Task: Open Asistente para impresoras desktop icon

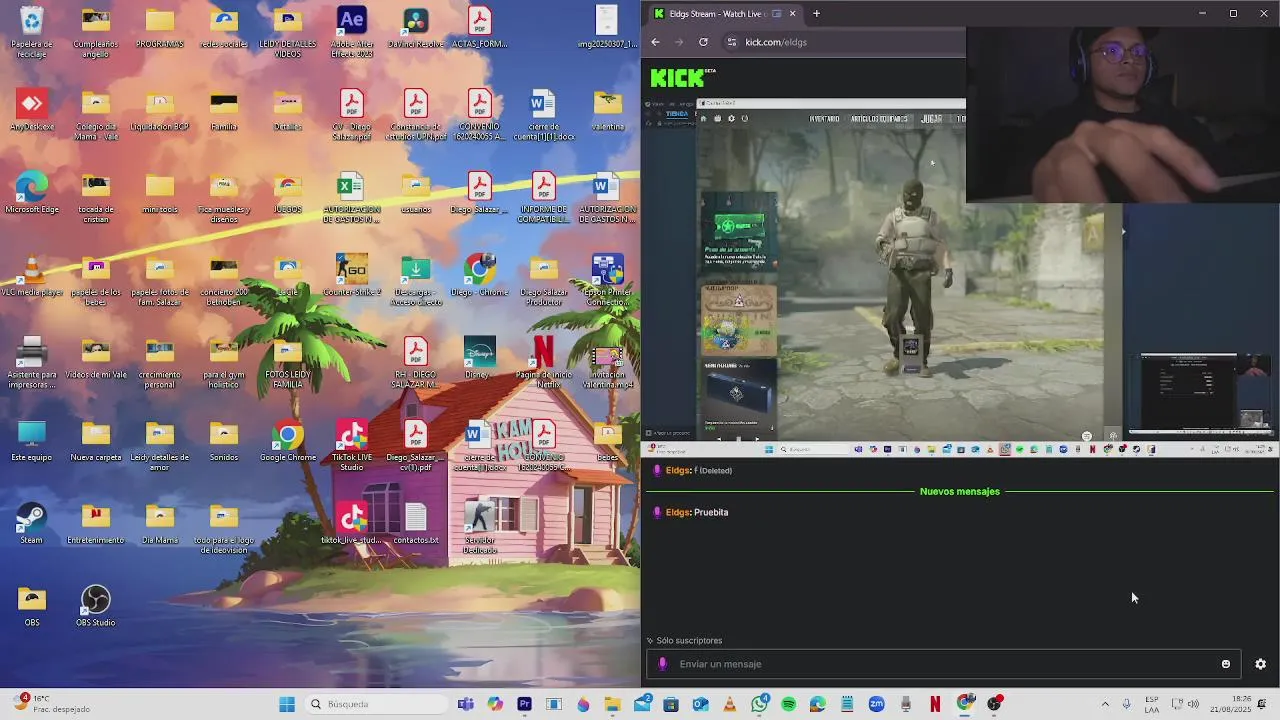Action: coord(32,363)
